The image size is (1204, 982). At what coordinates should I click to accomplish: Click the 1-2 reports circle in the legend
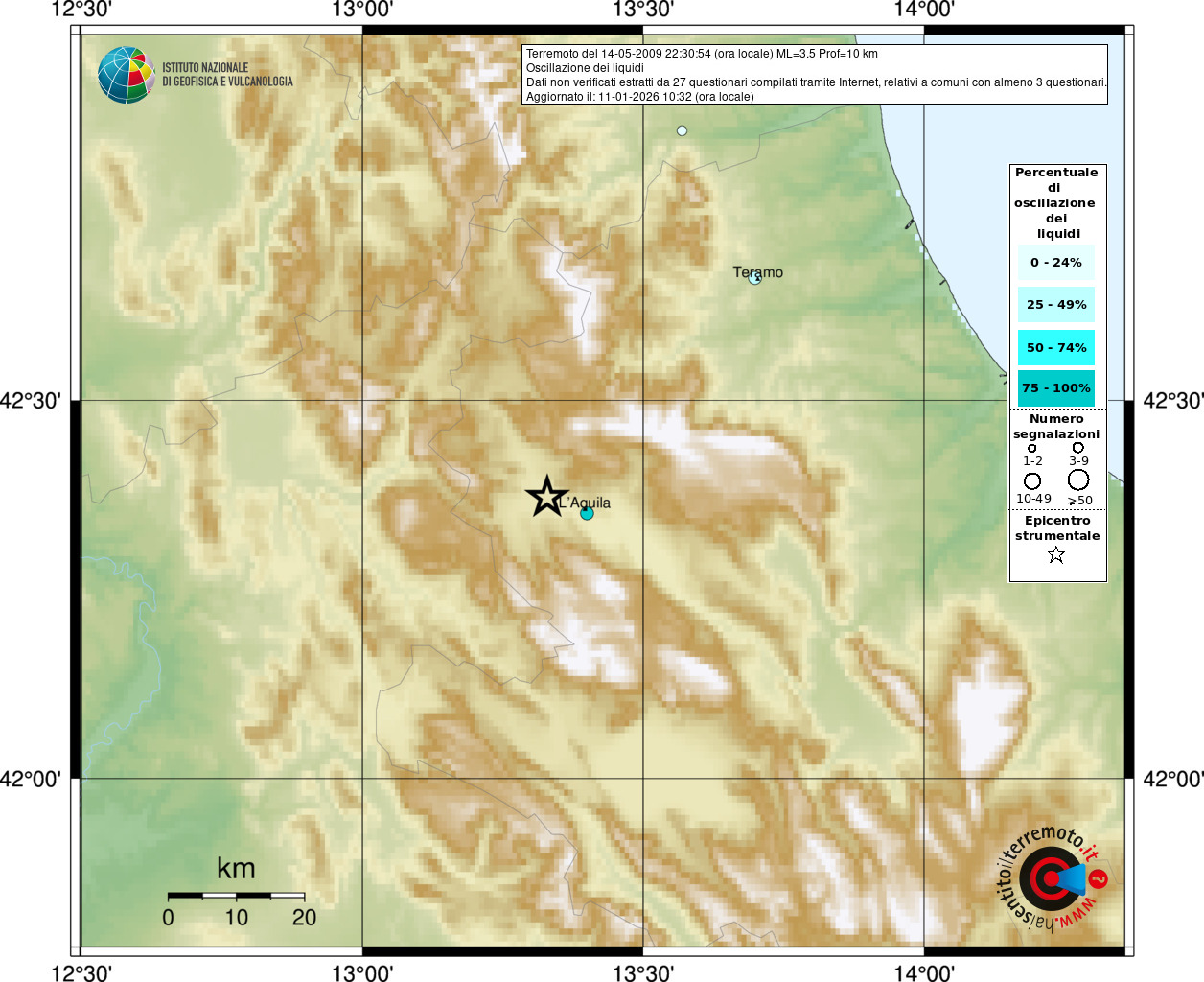click(1031, 448)
